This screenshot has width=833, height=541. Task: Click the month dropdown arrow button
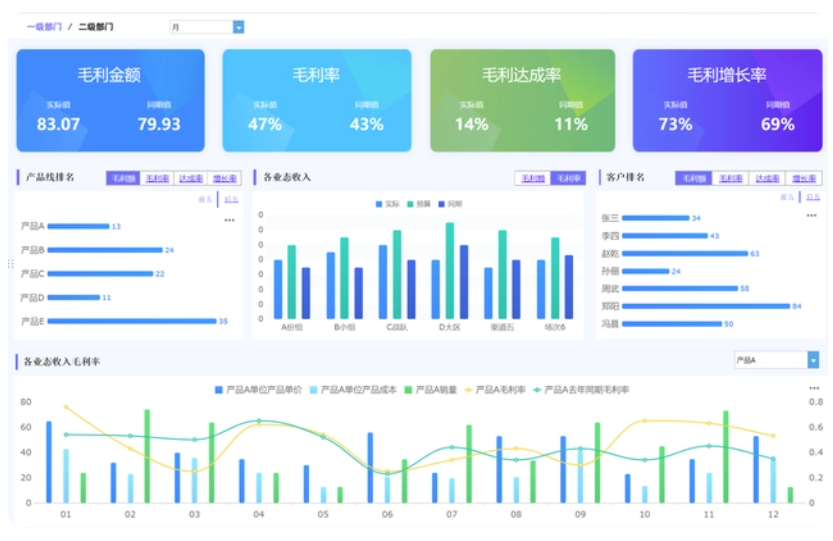239,27
